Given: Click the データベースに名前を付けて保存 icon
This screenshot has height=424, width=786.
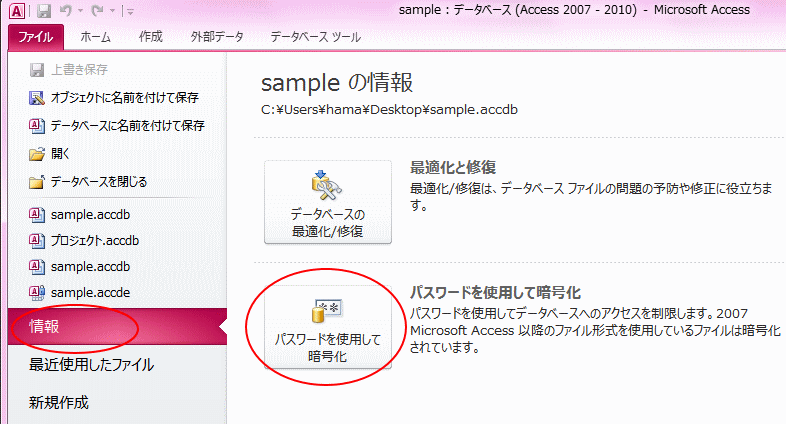Looking at the screenshot, I should 37,126.
